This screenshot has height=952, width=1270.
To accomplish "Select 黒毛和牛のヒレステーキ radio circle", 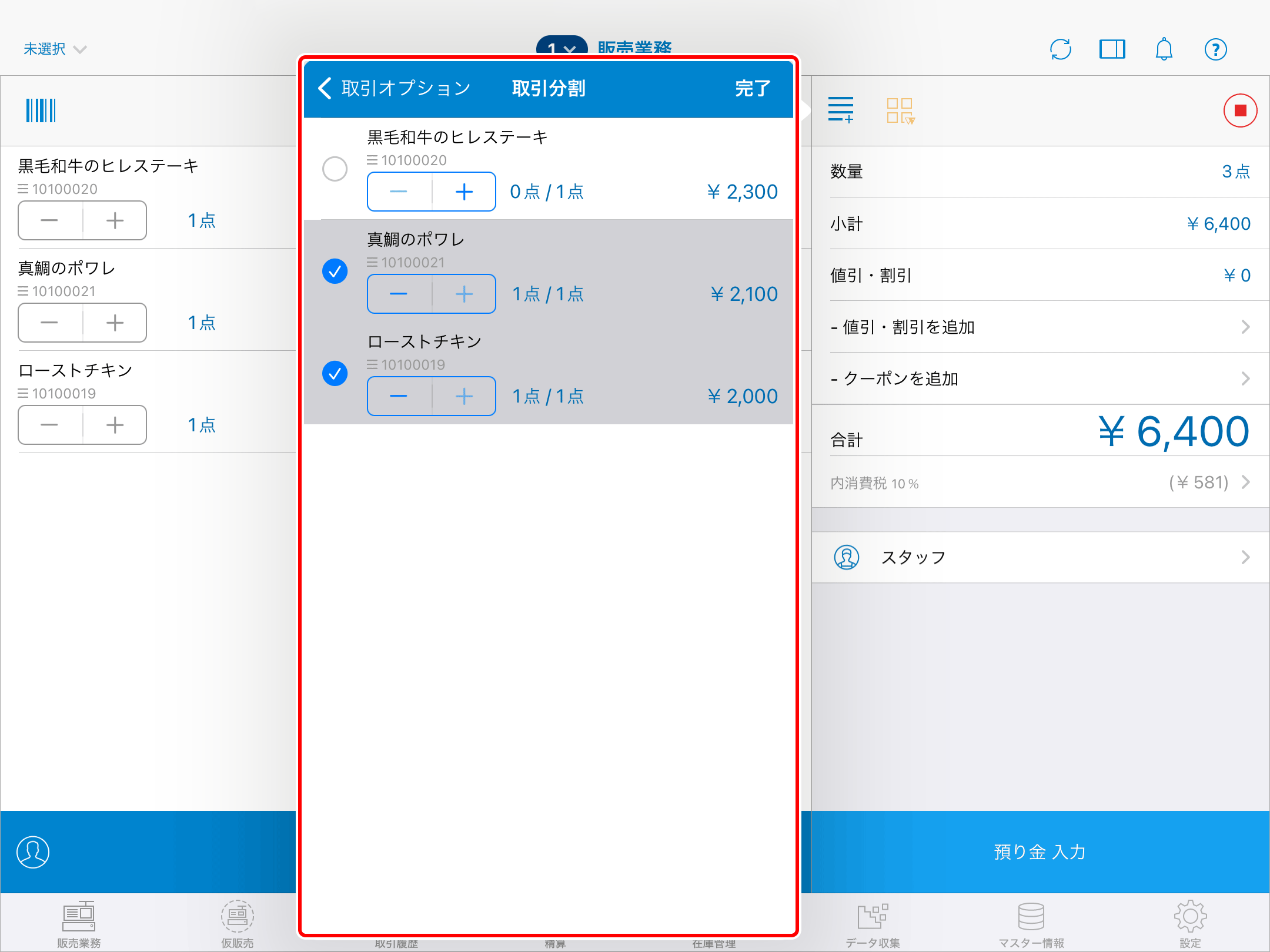I will (335, 169).
